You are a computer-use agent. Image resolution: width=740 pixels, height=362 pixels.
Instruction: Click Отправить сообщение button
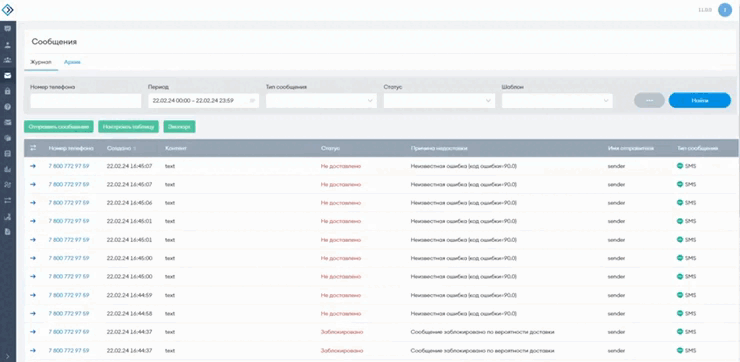click(x=59, y=126)
